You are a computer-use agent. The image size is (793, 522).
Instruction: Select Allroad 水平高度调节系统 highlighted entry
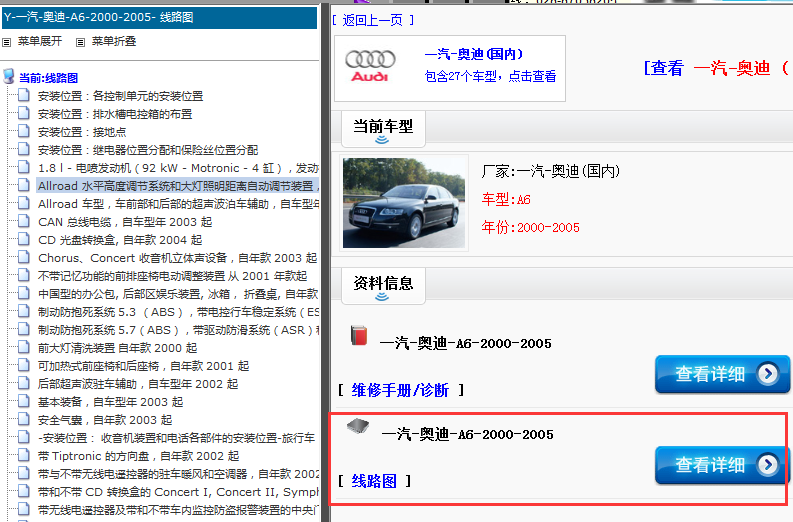point(178,186)
